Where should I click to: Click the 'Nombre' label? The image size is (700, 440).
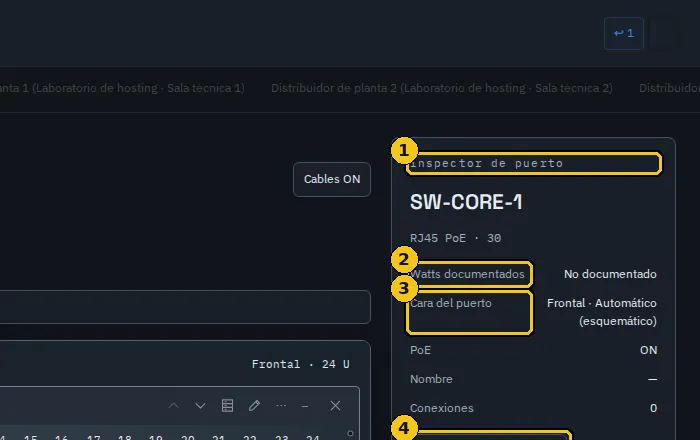coord(431,379)
